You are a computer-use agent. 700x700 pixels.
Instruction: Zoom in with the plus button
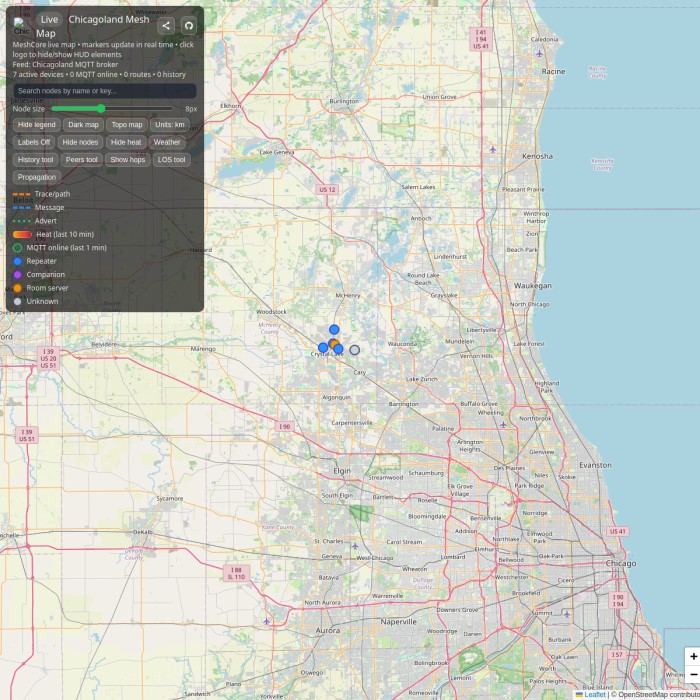tap(693, 656)
